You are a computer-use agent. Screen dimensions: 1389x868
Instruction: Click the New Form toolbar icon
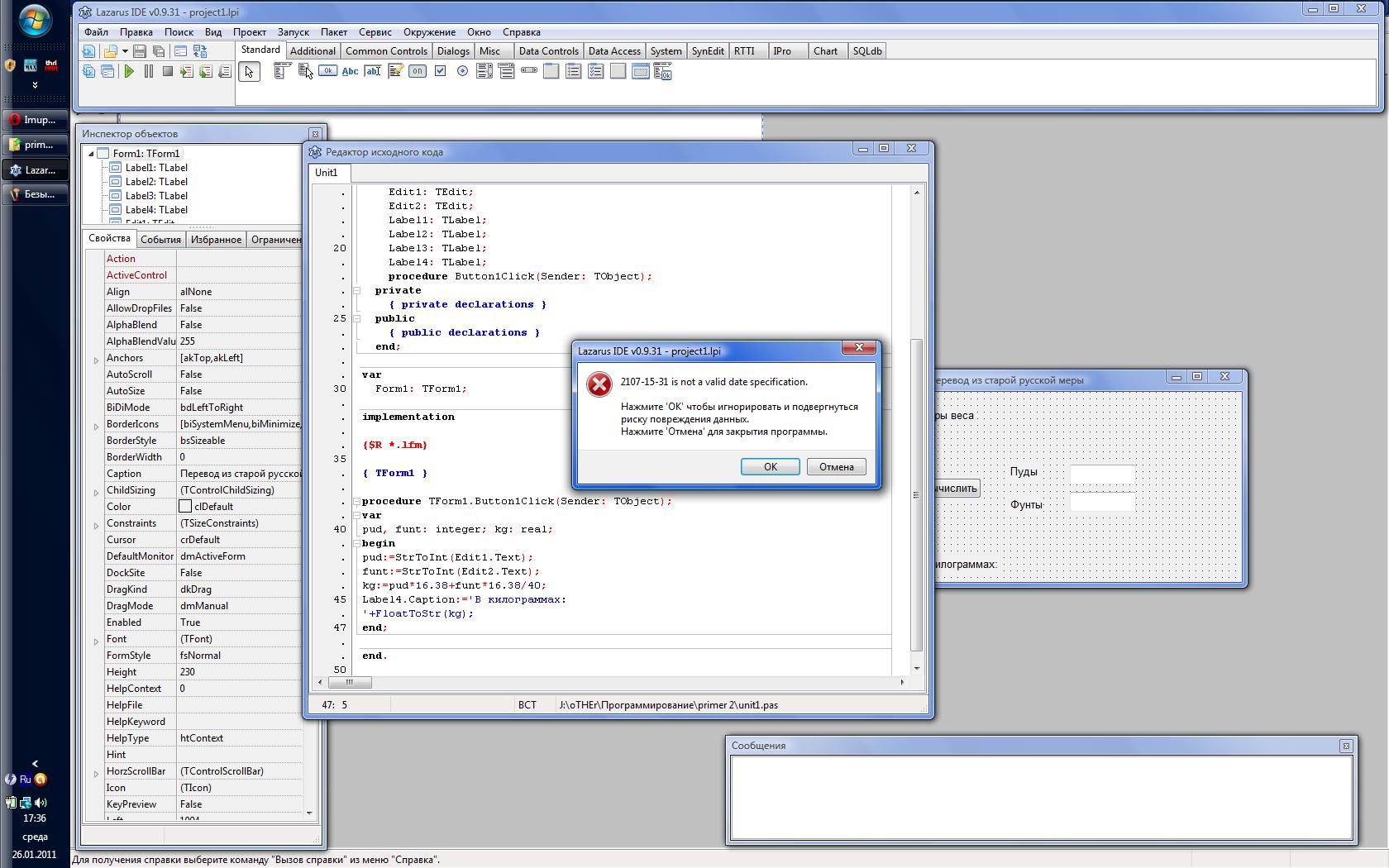tap(180, 51)
